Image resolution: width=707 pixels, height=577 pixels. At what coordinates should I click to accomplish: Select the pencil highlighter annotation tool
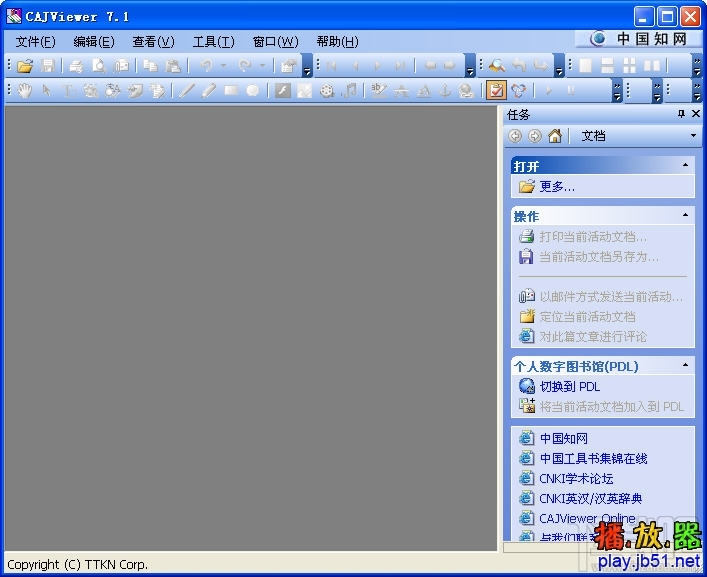coord(209,91)
